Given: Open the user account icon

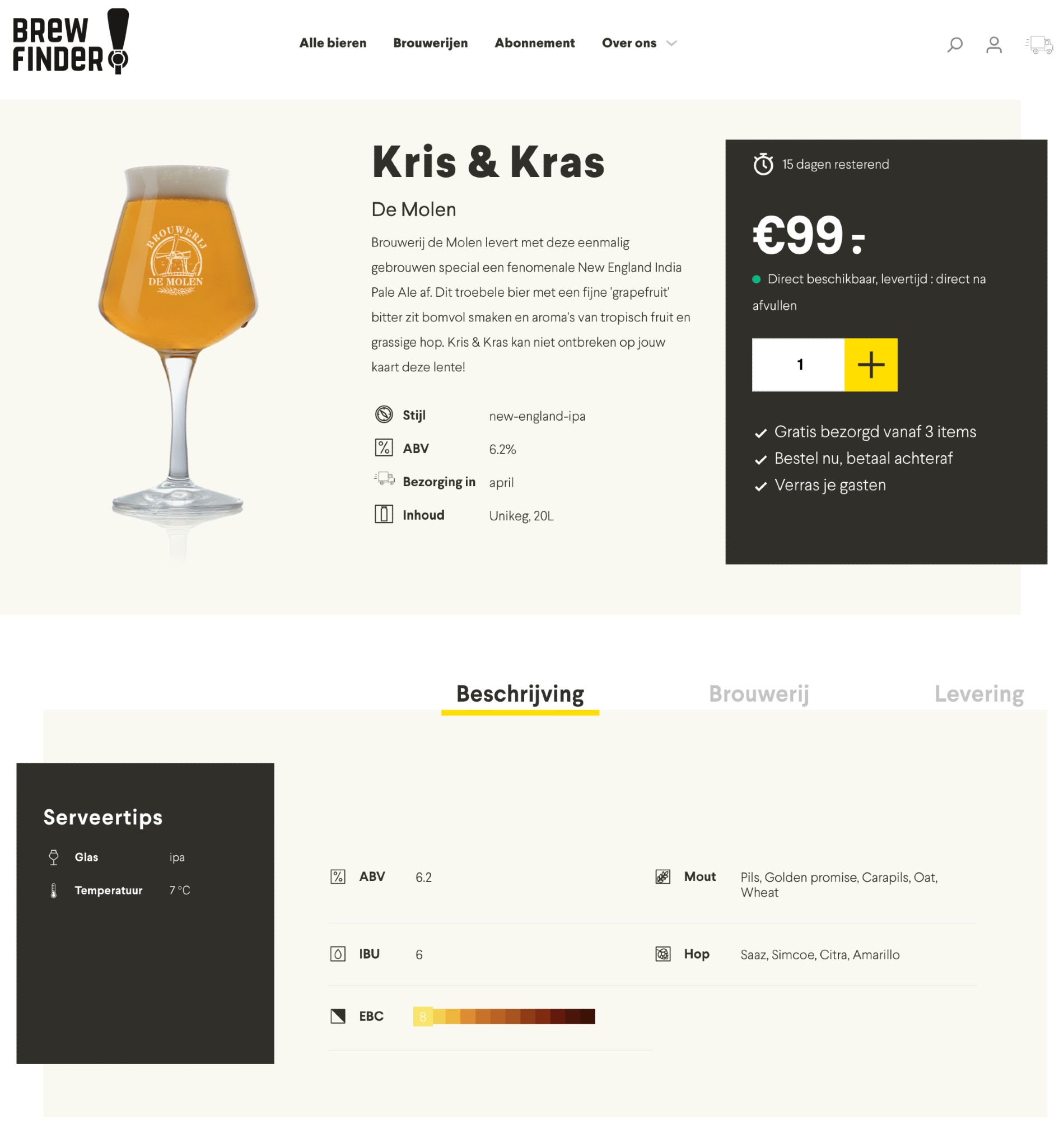Looking at the screenshot, I should tap(993, 44).
